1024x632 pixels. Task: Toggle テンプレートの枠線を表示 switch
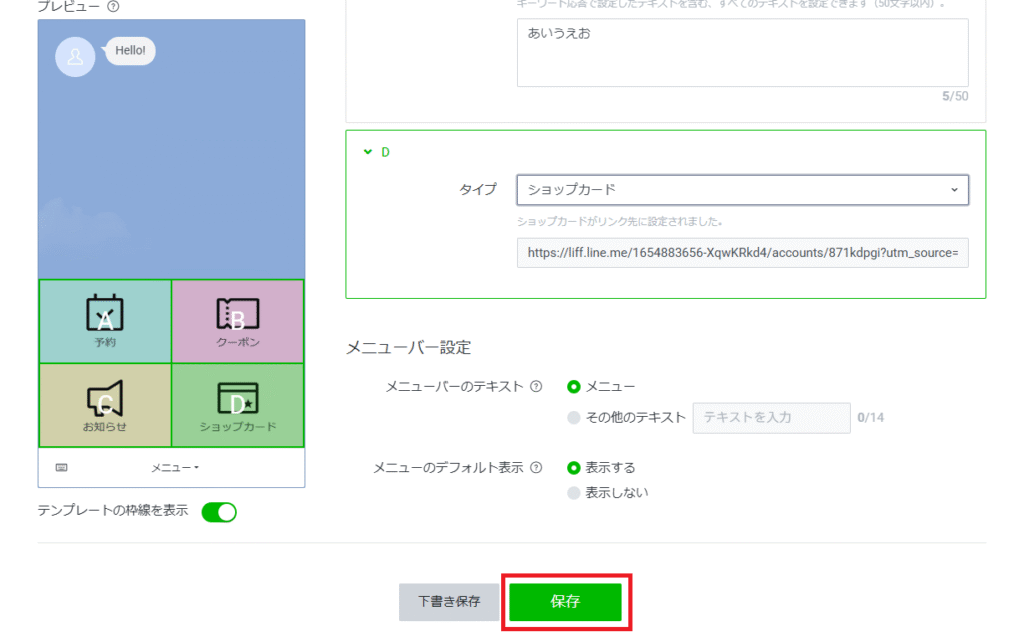click(x=219, y=512)
